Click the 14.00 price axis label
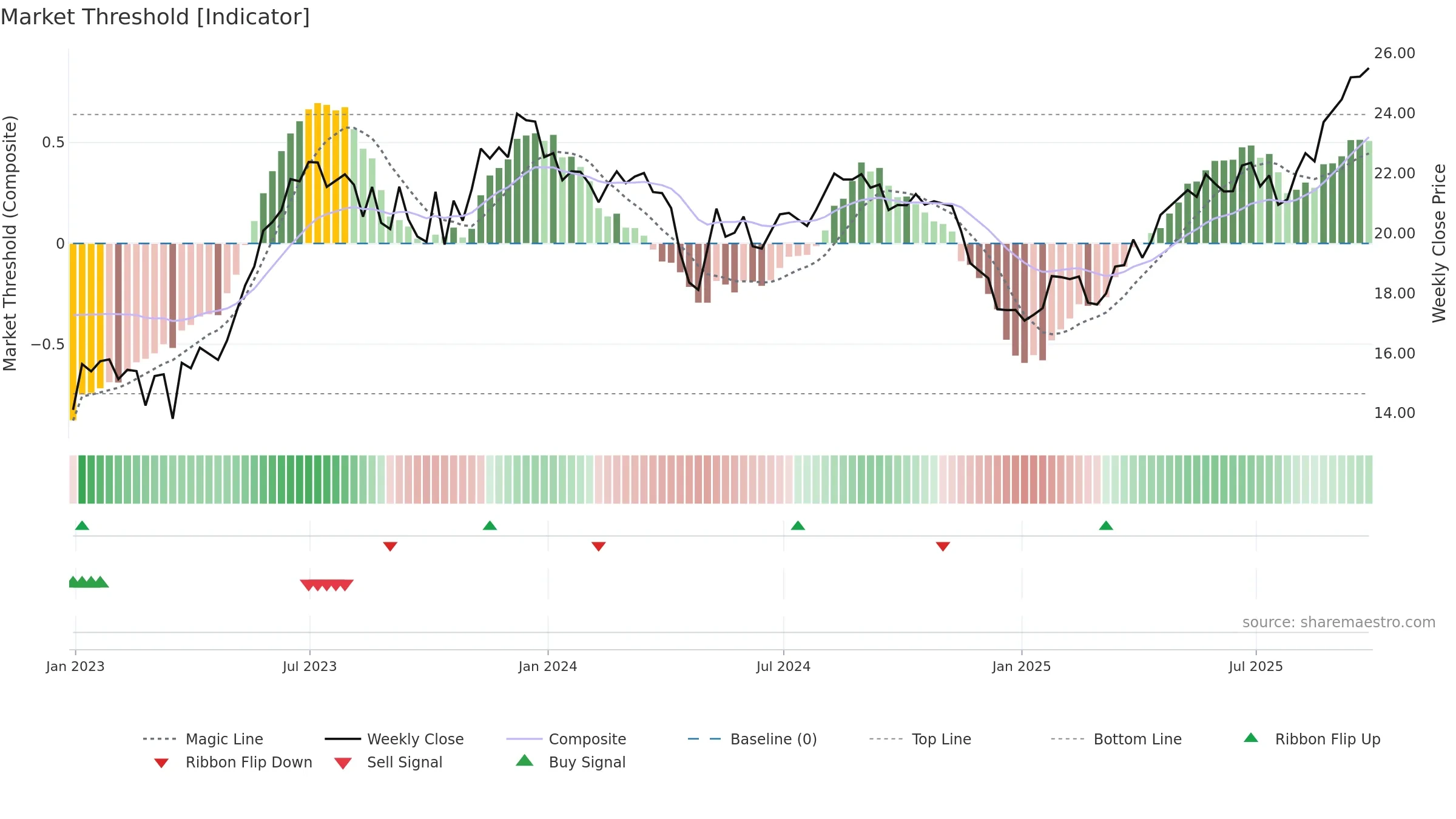 click(x=1395, y=413)
